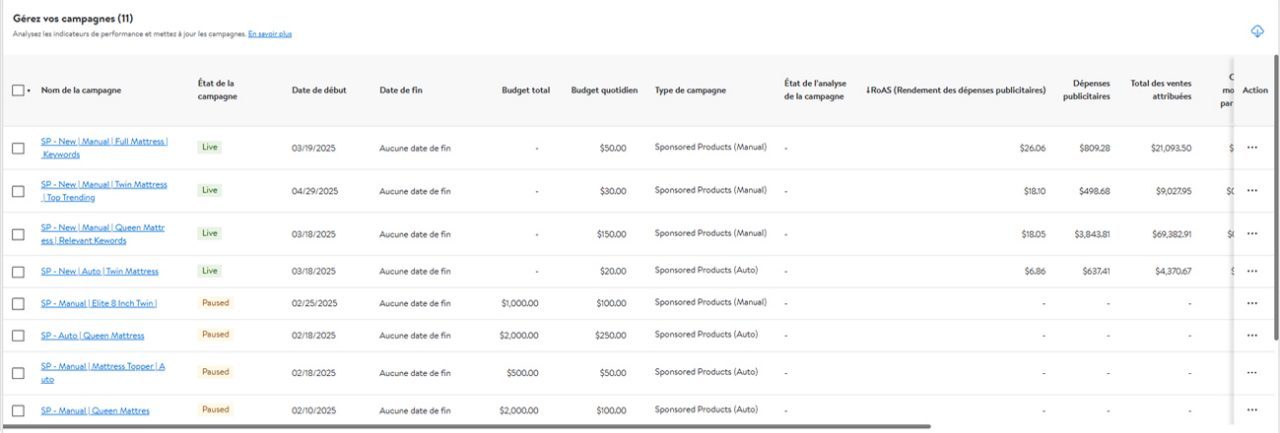Click the Budget quotidien column header
Screen dimensions: 1280x433
coord(604,90)
